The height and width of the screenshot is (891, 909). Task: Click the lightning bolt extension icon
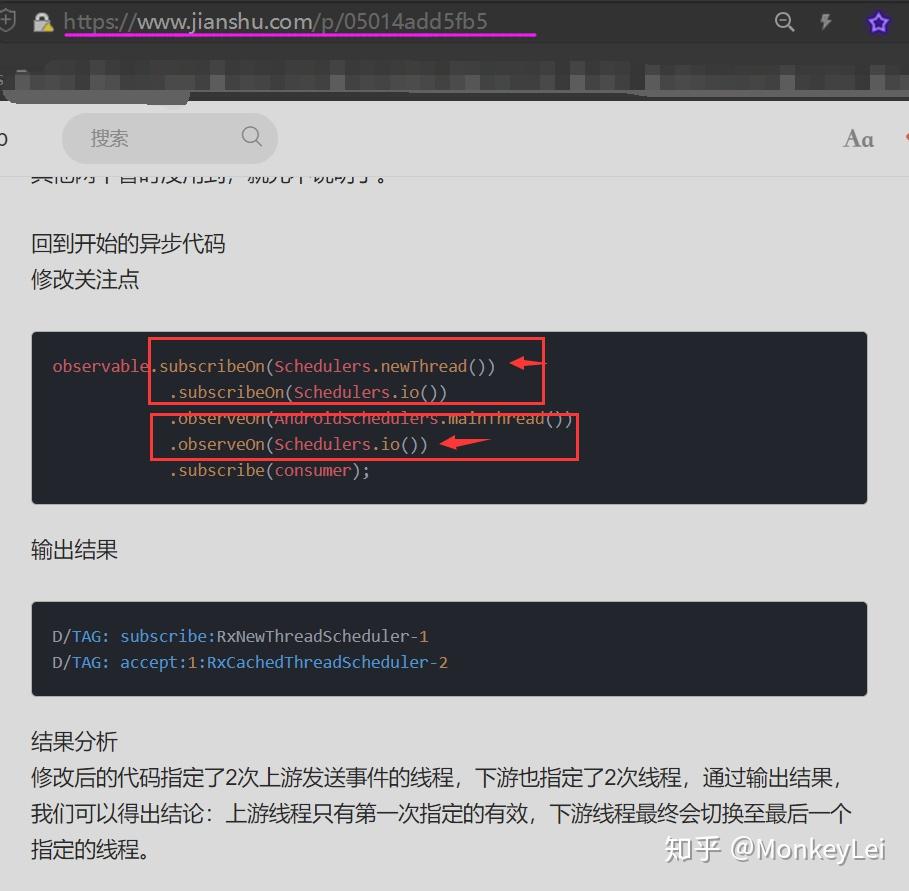click(x=828, y=21)
